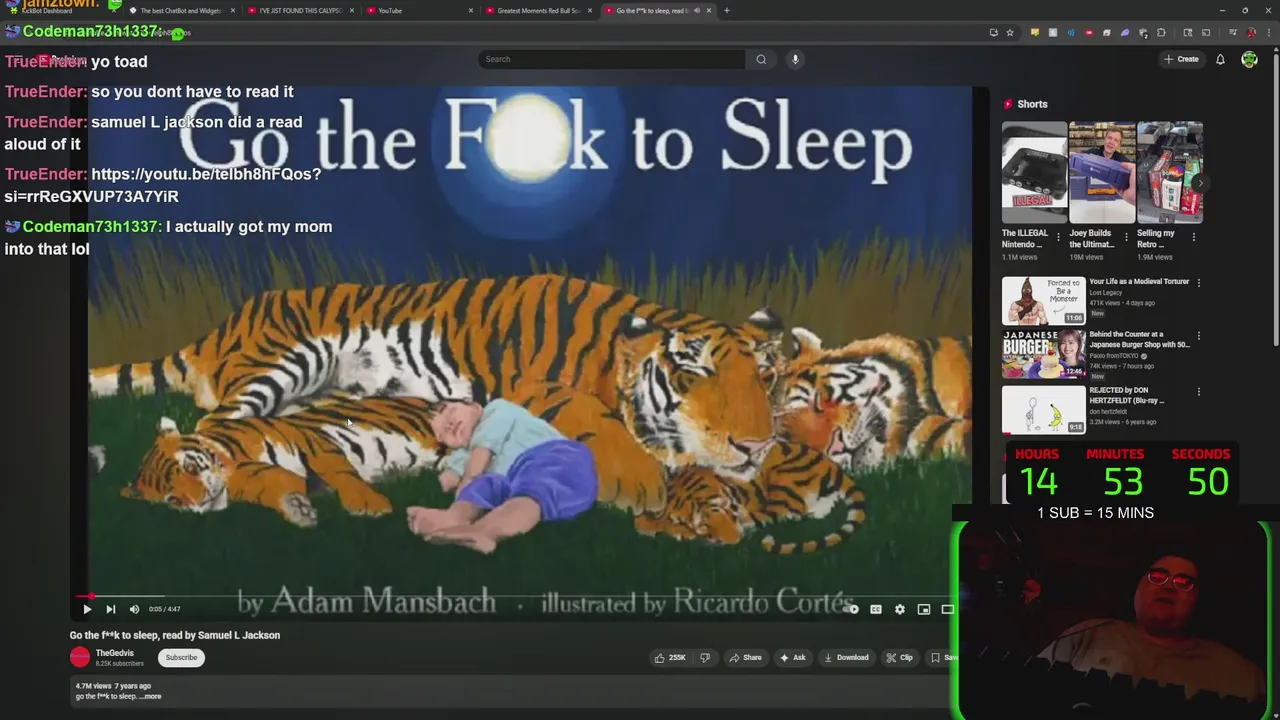Toggle autoplay in the video player
The height and width of the screenshot is (720, 1280).
852,609
